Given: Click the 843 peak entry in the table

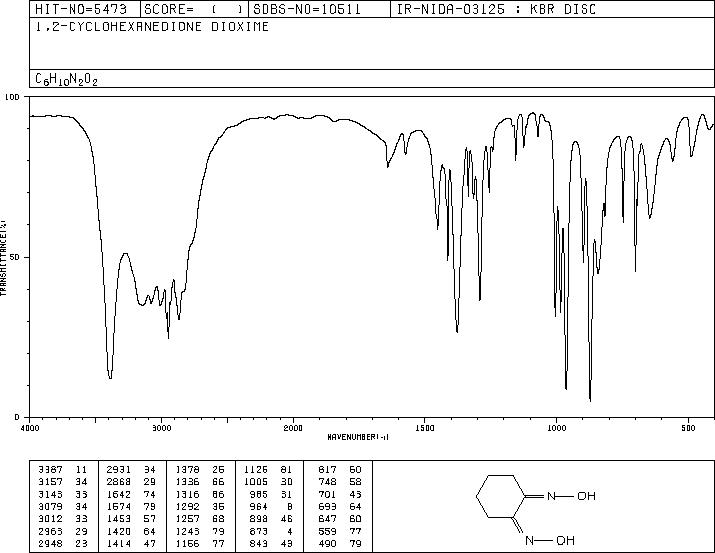Looking at the screenshot, I should click(271, 543).
